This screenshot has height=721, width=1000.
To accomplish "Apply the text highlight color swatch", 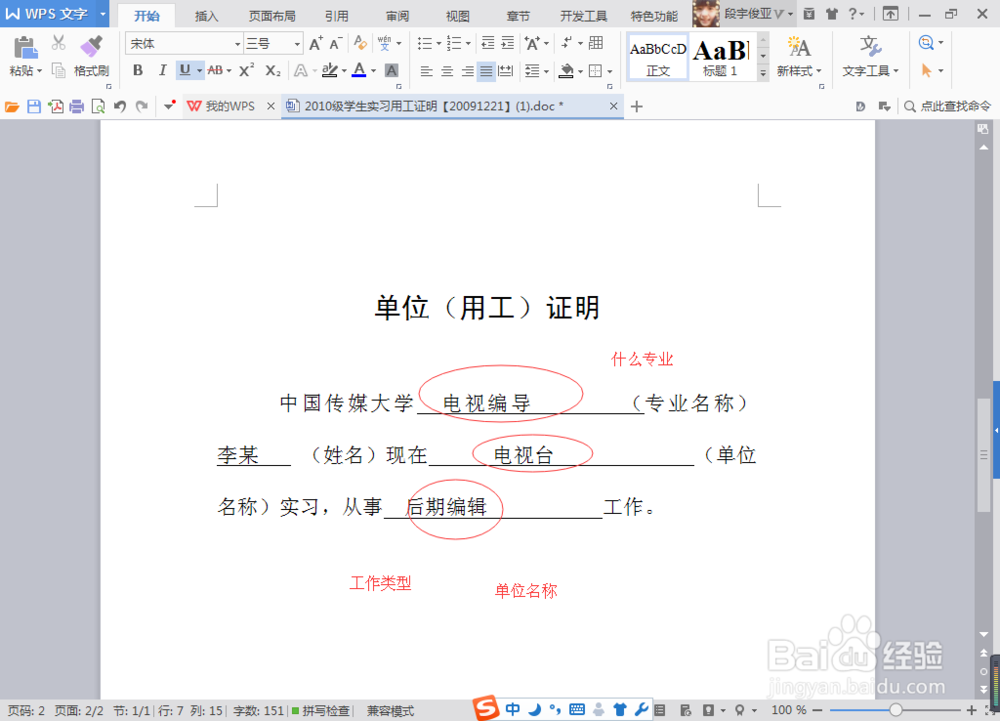I will tap(329, 70).
